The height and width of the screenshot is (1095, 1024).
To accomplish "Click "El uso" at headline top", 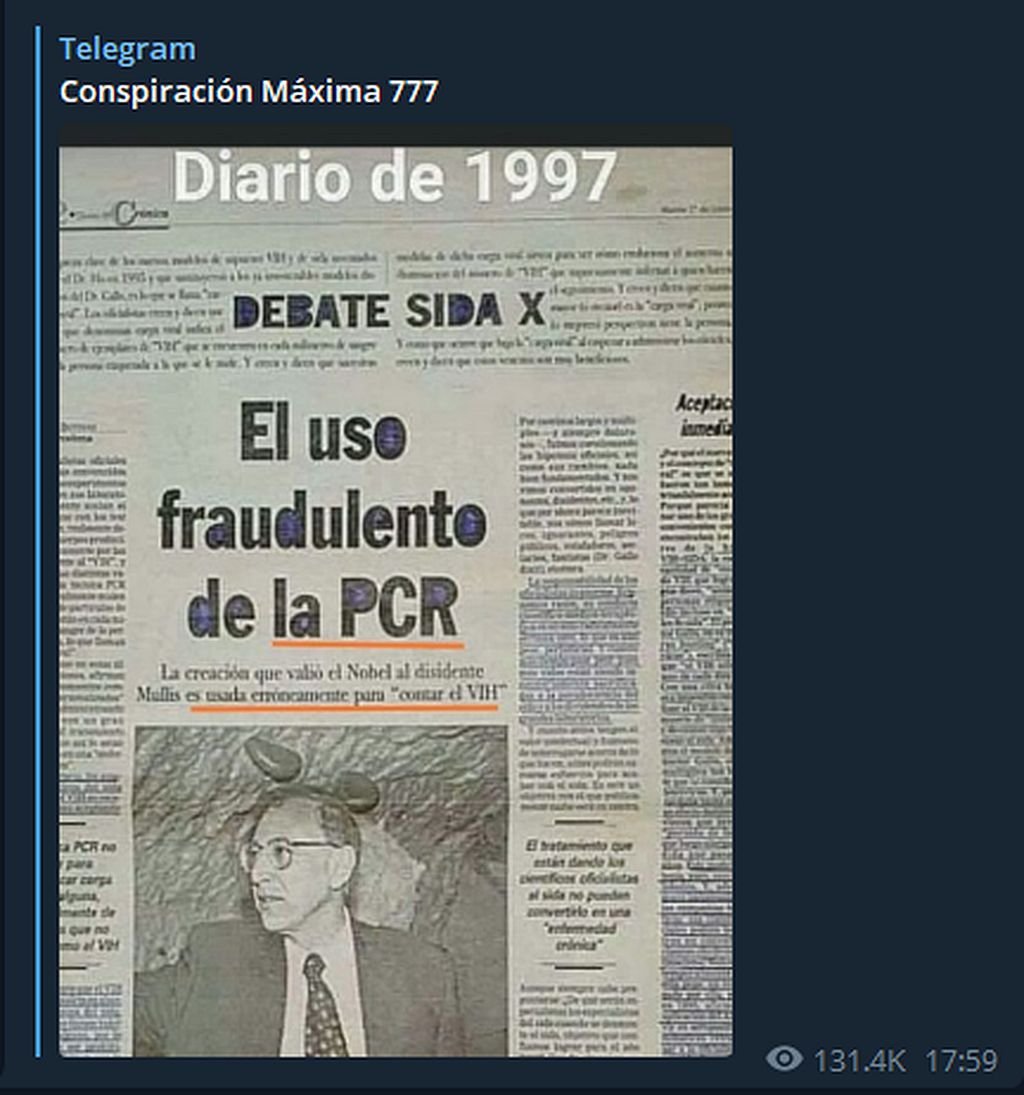I will pos(323,432).
